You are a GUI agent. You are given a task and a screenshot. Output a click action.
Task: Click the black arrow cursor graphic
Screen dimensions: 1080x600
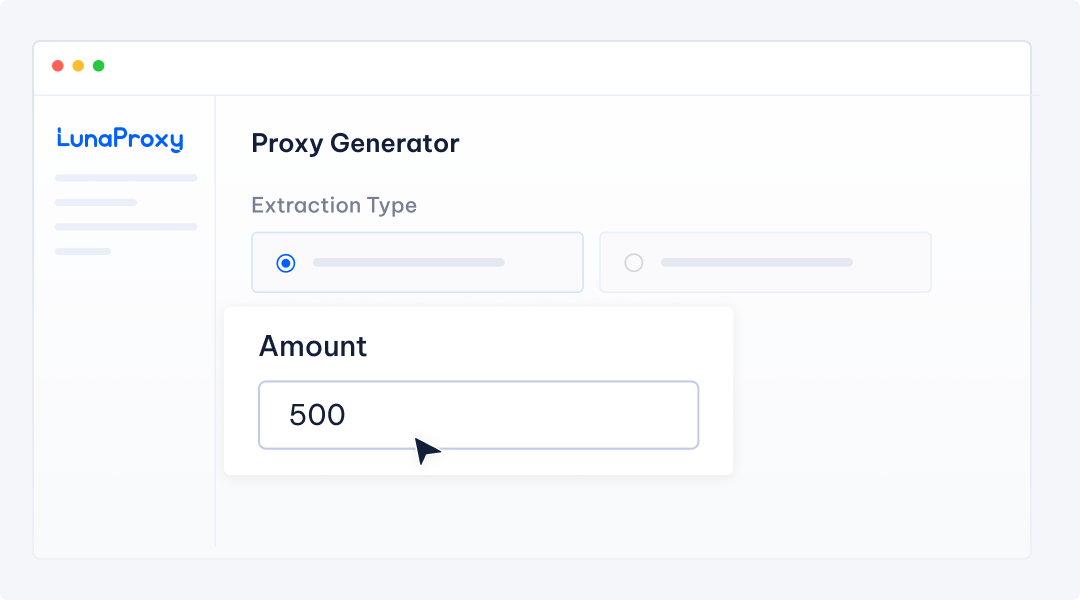coord(426,451)
